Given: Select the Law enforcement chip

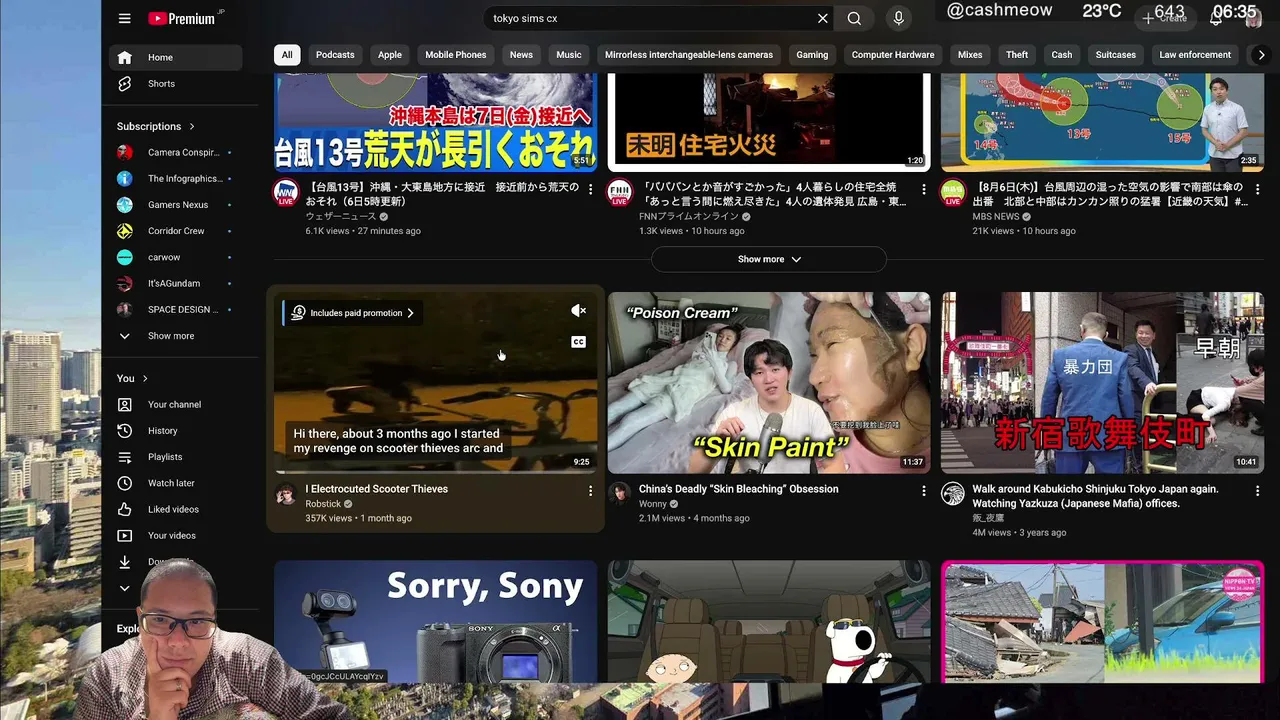Looking at the screenshot, I should [x=1195, y=55].
